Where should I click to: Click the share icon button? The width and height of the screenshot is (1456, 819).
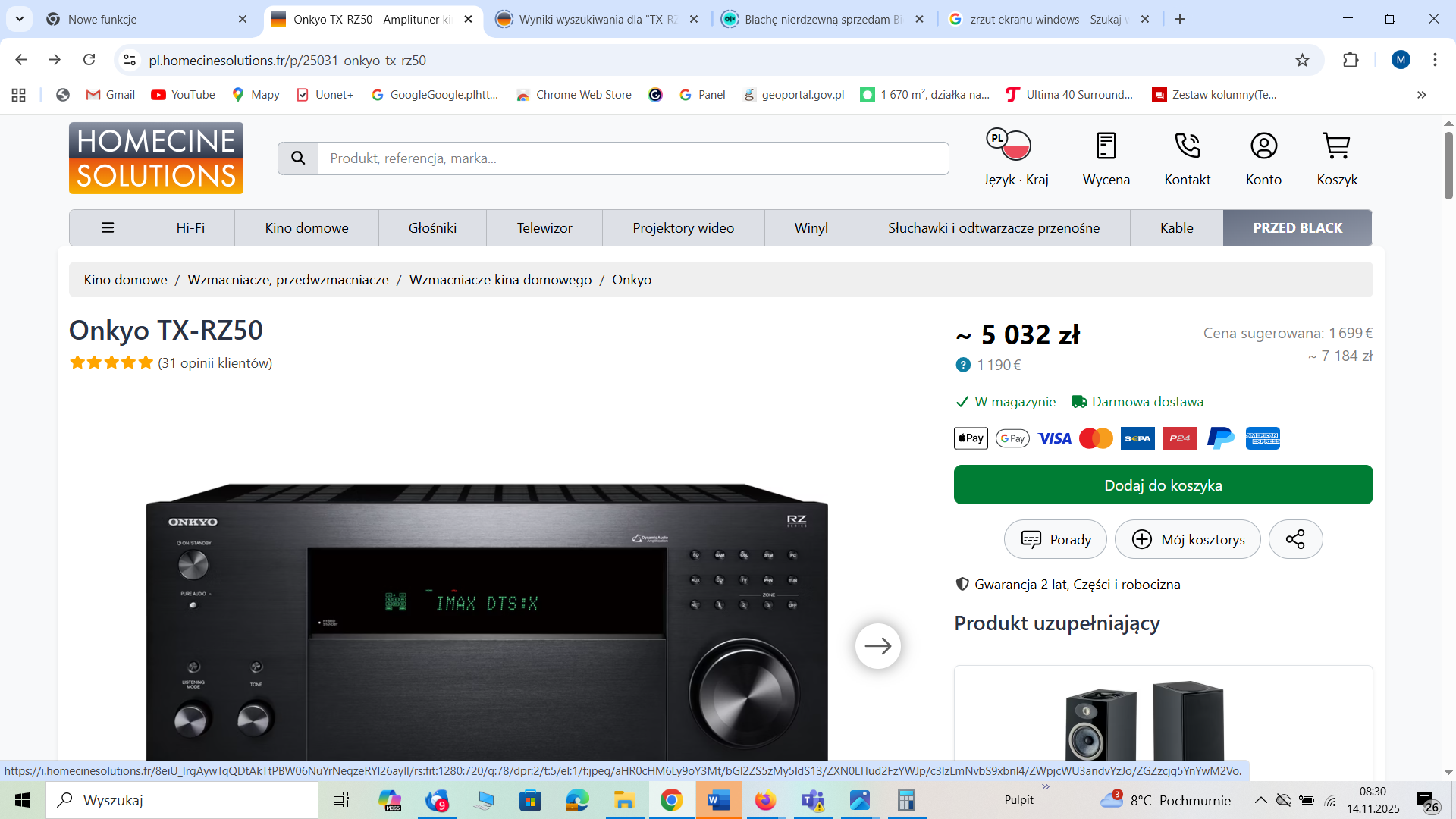point(1295,539)
